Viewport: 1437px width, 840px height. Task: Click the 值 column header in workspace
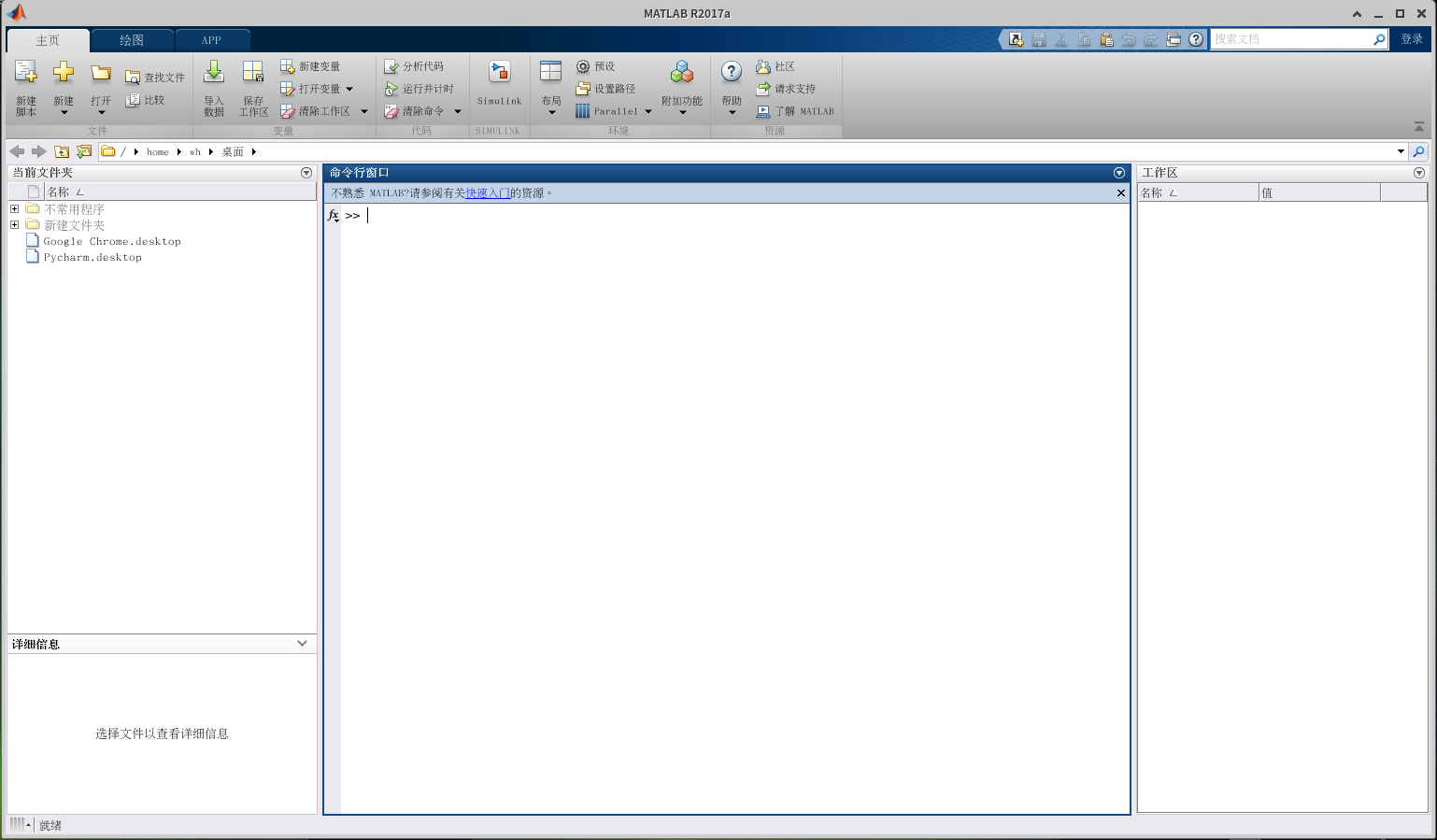pos(1319,192)
